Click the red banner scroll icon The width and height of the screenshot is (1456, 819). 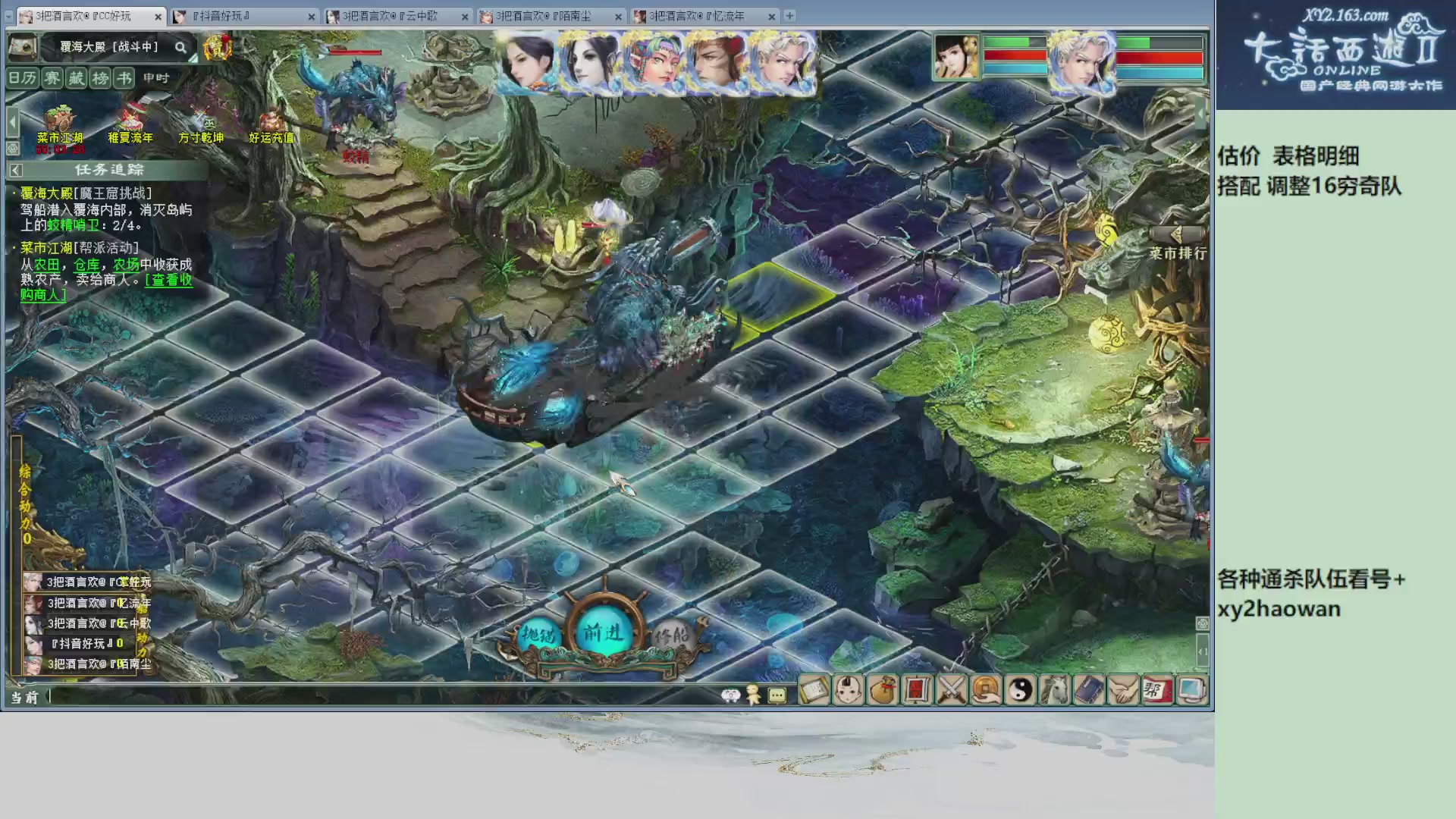tap(917, 691)
